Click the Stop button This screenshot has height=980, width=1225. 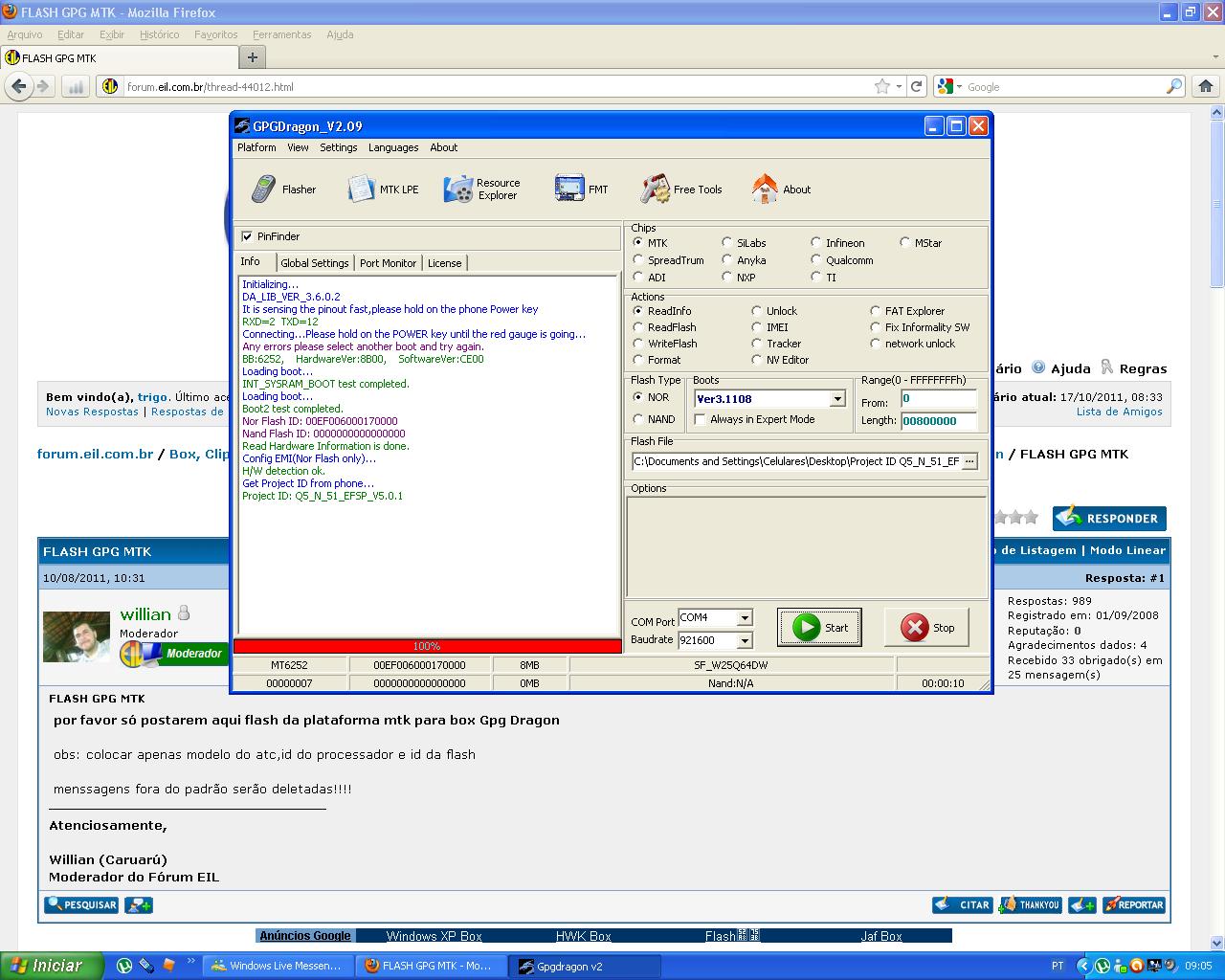pyautogui.click(x=926, y=627)
